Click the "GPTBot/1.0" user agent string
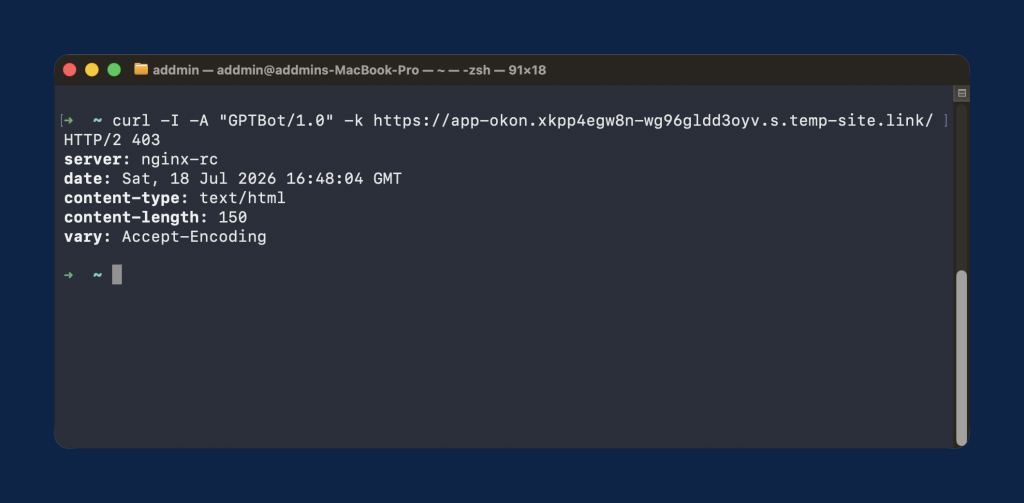This screenshot has height=503, width=1024. pos(276,122)
